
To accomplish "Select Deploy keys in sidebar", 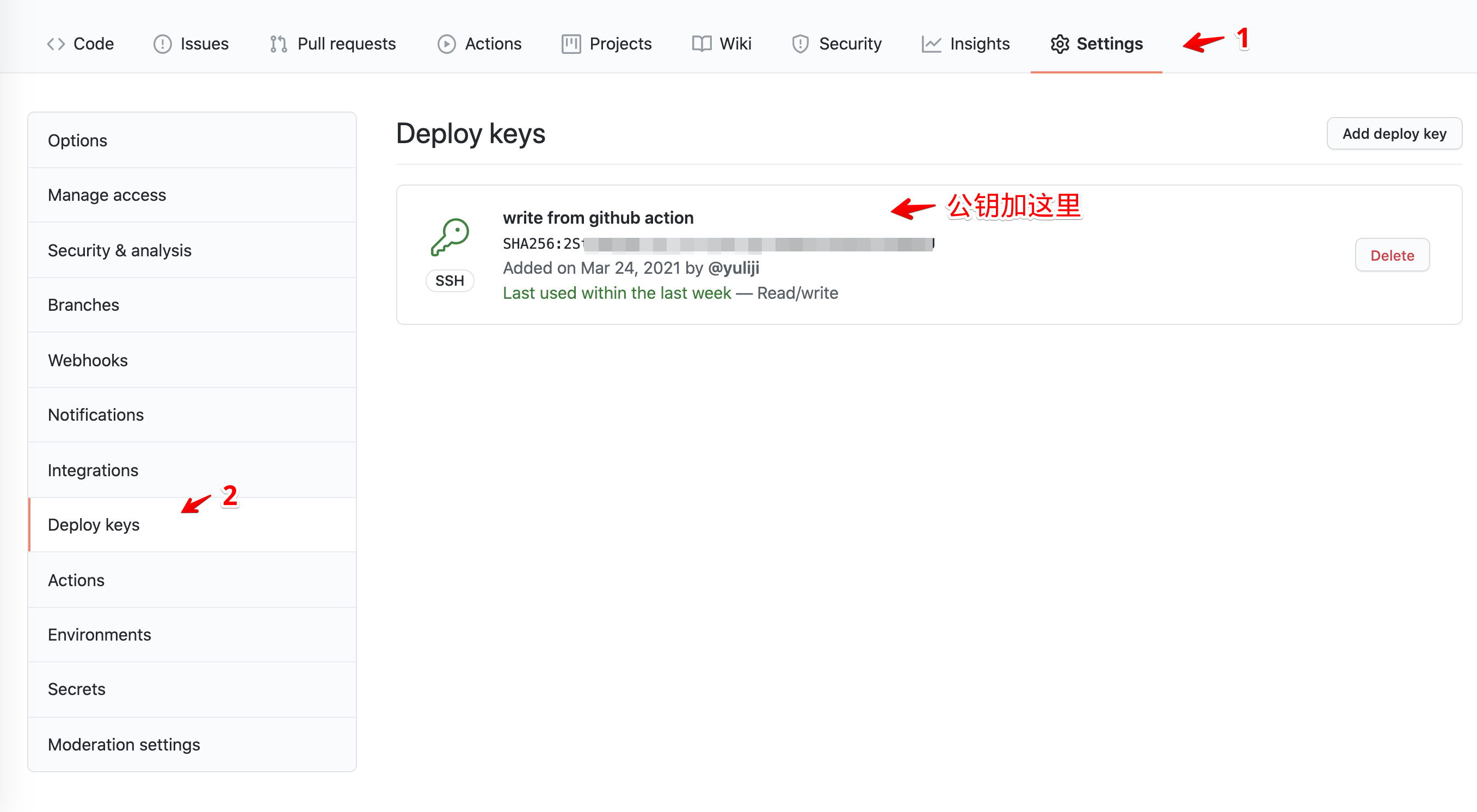I will click(94, 524).
